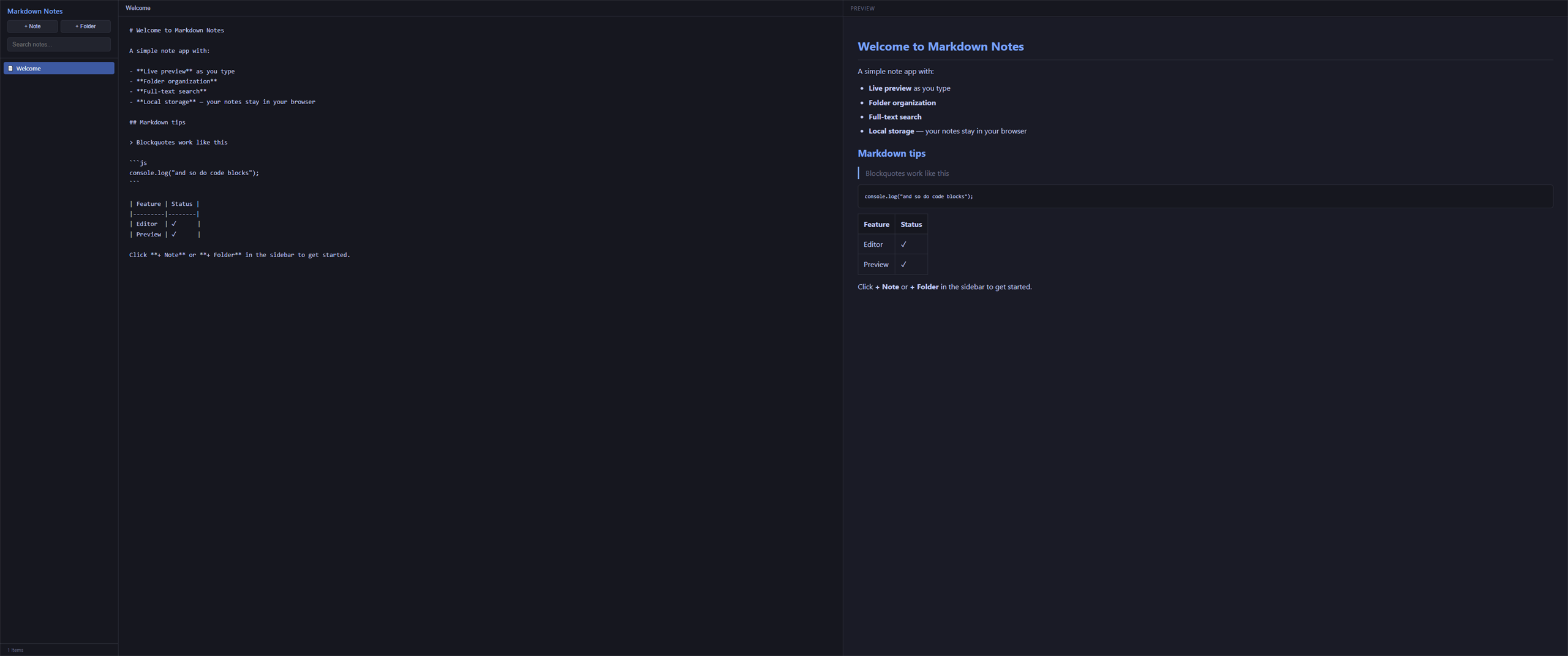Click the Welcome title above the editor
Screen dimensions: 1568x656
(138, 8)
